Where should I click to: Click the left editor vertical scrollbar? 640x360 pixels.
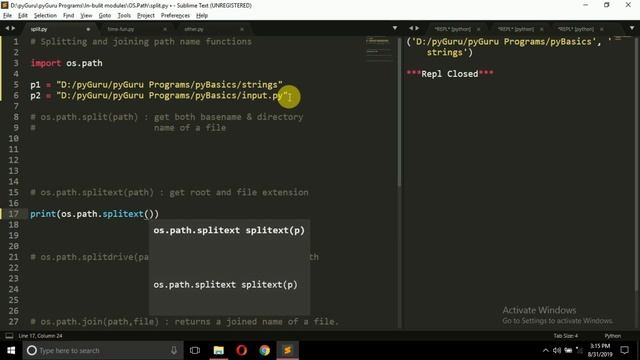click(x=399, y=112)
